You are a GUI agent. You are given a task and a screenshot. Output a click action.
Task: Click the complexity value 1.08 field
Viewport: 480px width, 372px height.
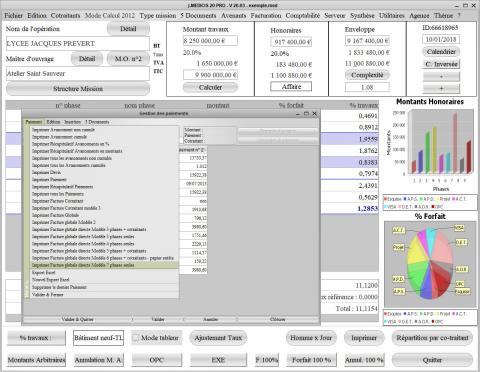point(367,87)
